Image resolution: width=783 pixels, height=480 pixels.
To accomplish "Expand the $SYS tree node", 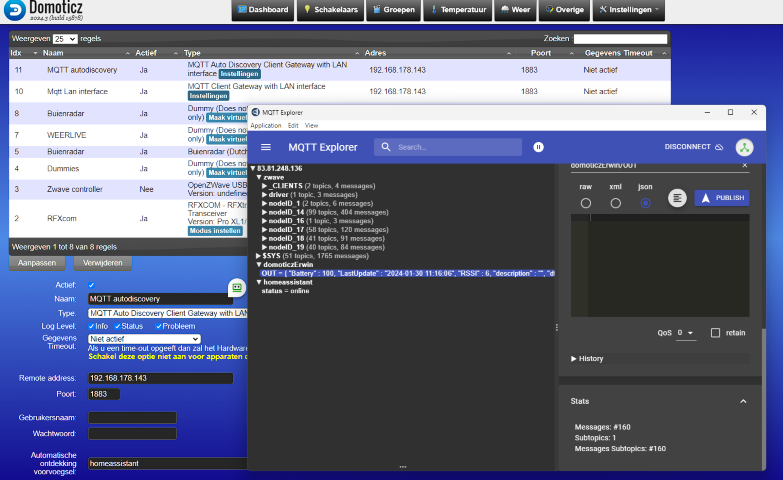I will pyautogui.click(x=259, y=256).
